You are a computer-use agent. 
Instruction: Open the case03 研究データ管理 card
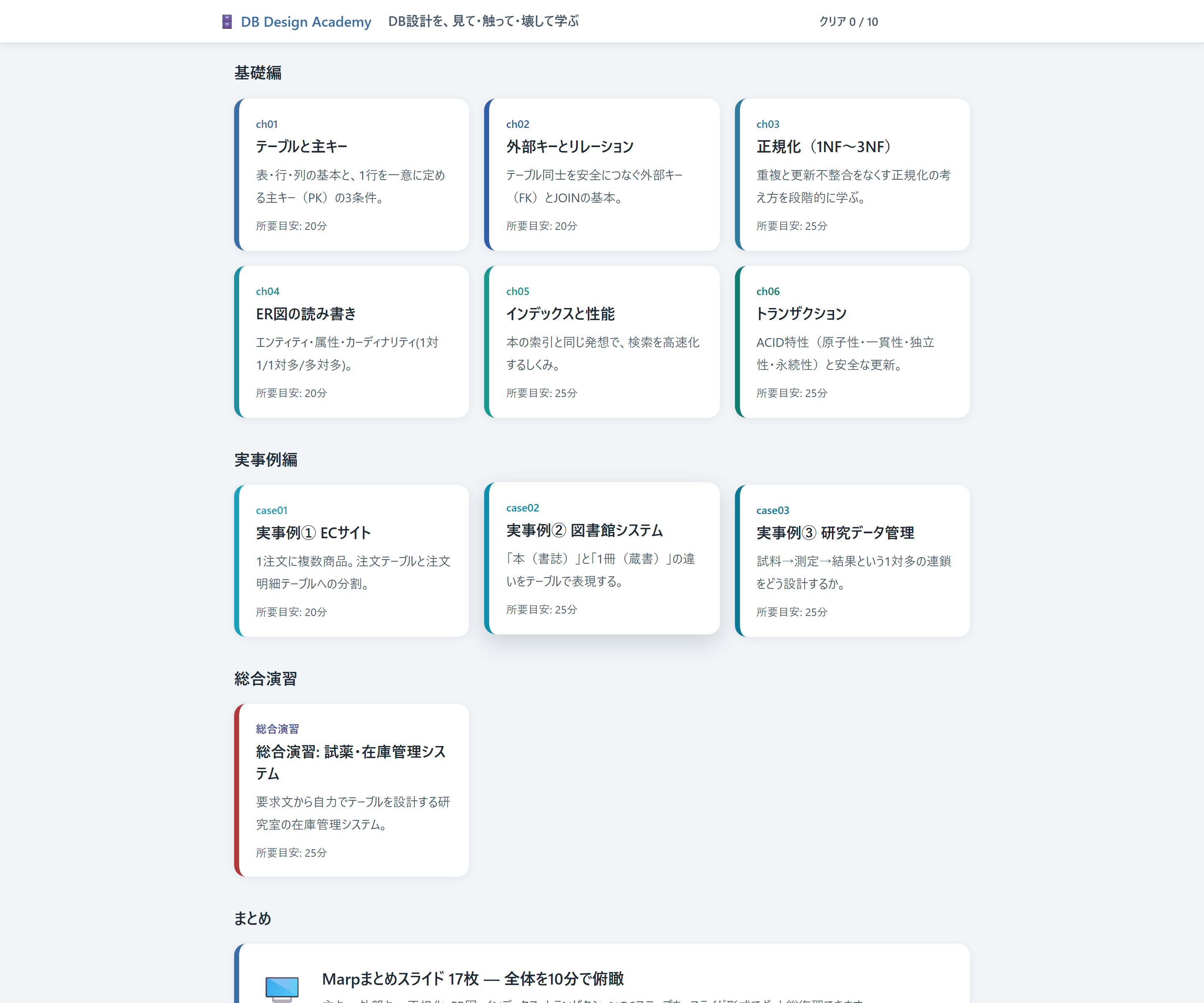(852, 560)
